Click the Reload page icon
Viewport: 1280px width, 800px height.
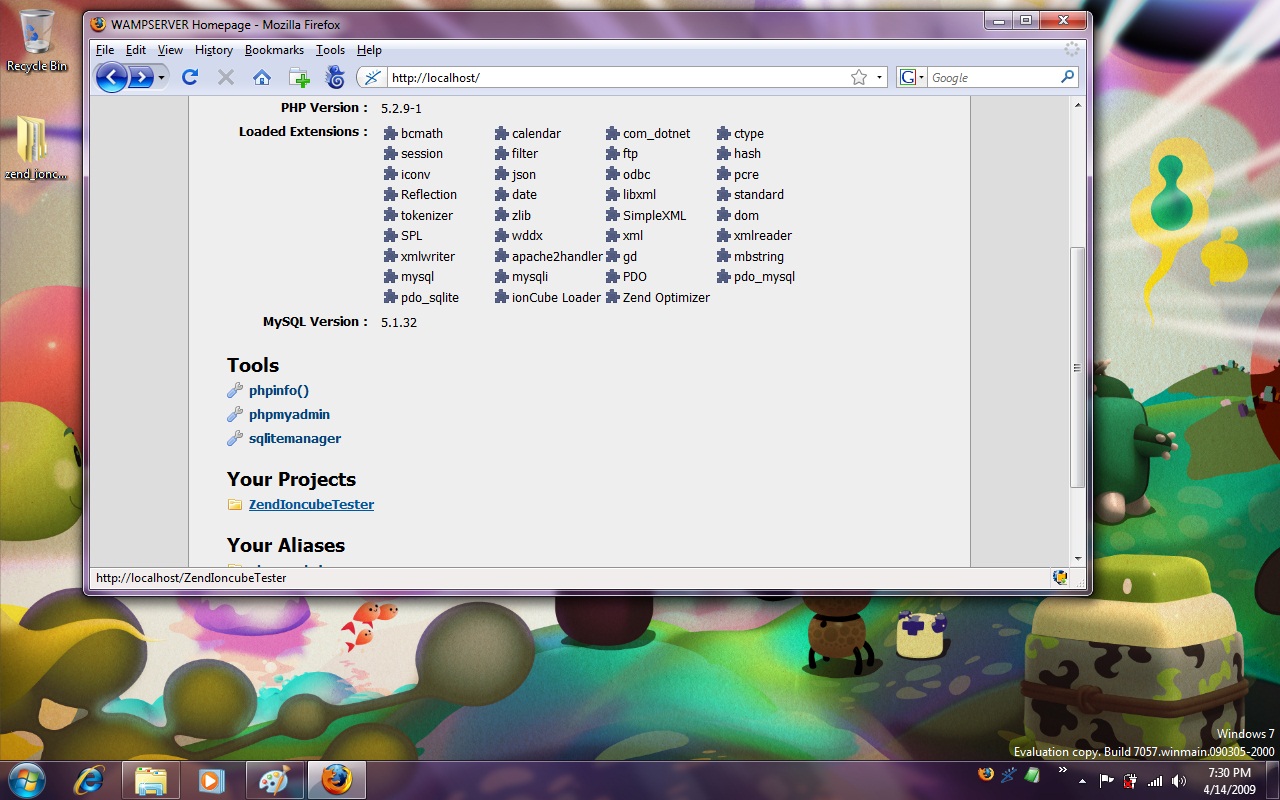[x=190, y=77]
